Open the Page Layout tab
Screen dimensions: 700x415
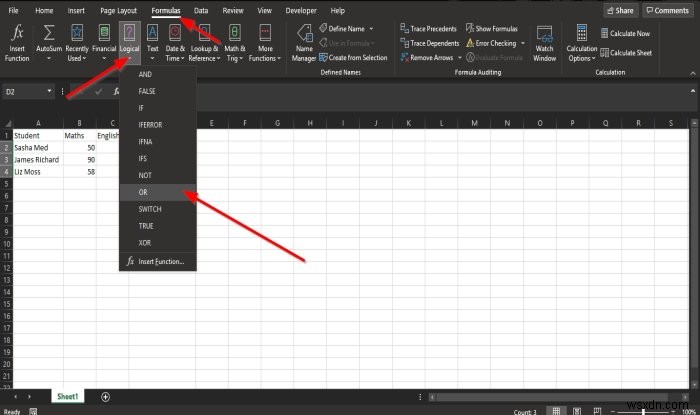118,10
